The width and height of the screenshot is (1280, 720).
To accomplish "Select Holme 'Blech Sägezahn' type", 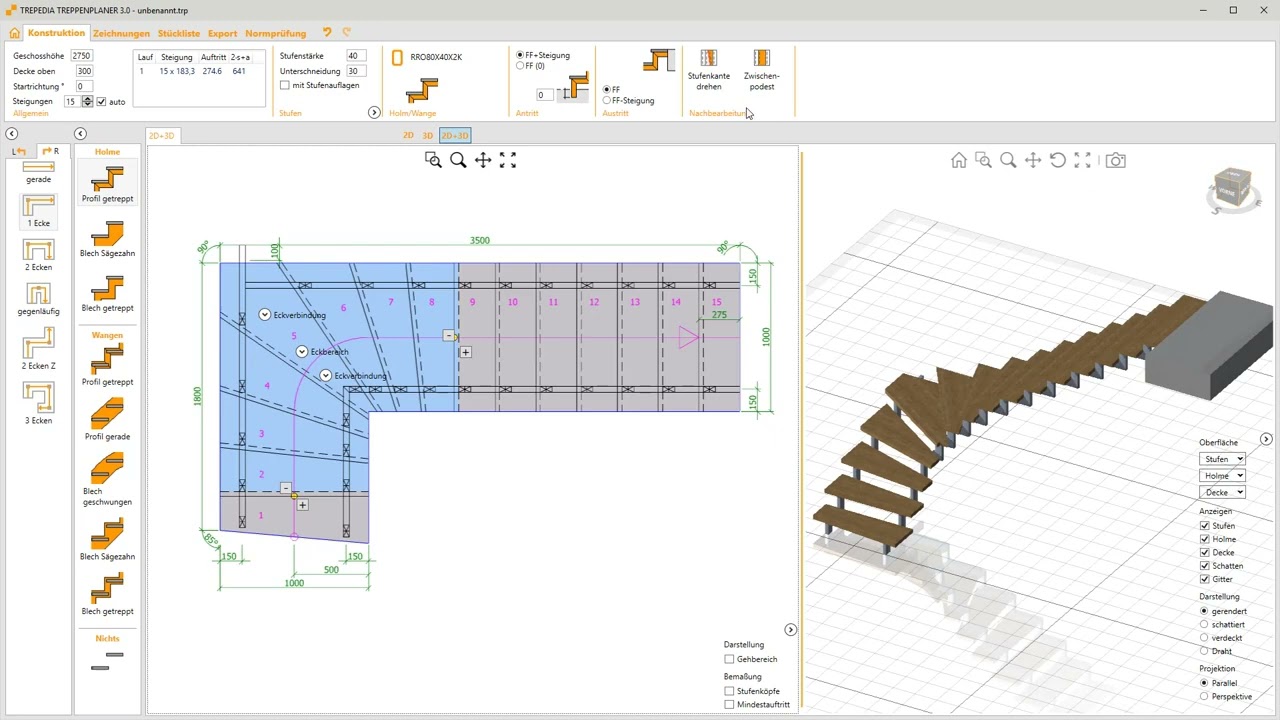I will 107,240.
